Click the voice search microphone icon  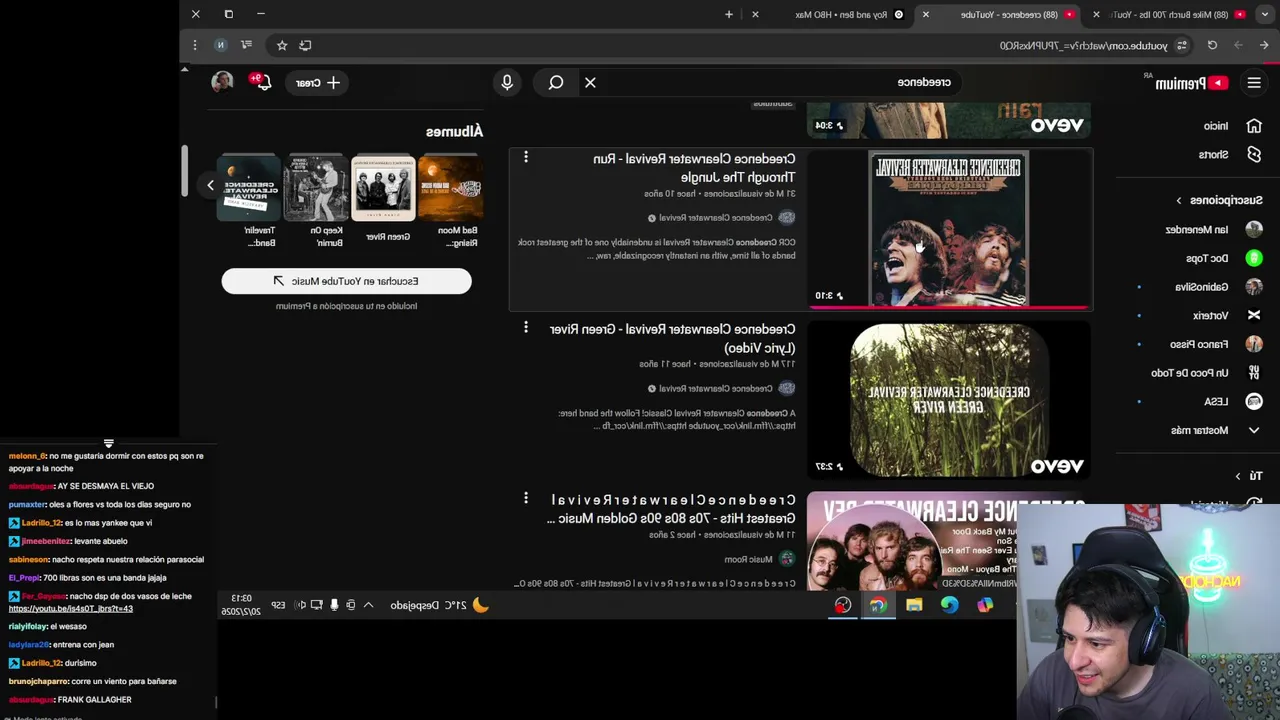click(507, 83)
